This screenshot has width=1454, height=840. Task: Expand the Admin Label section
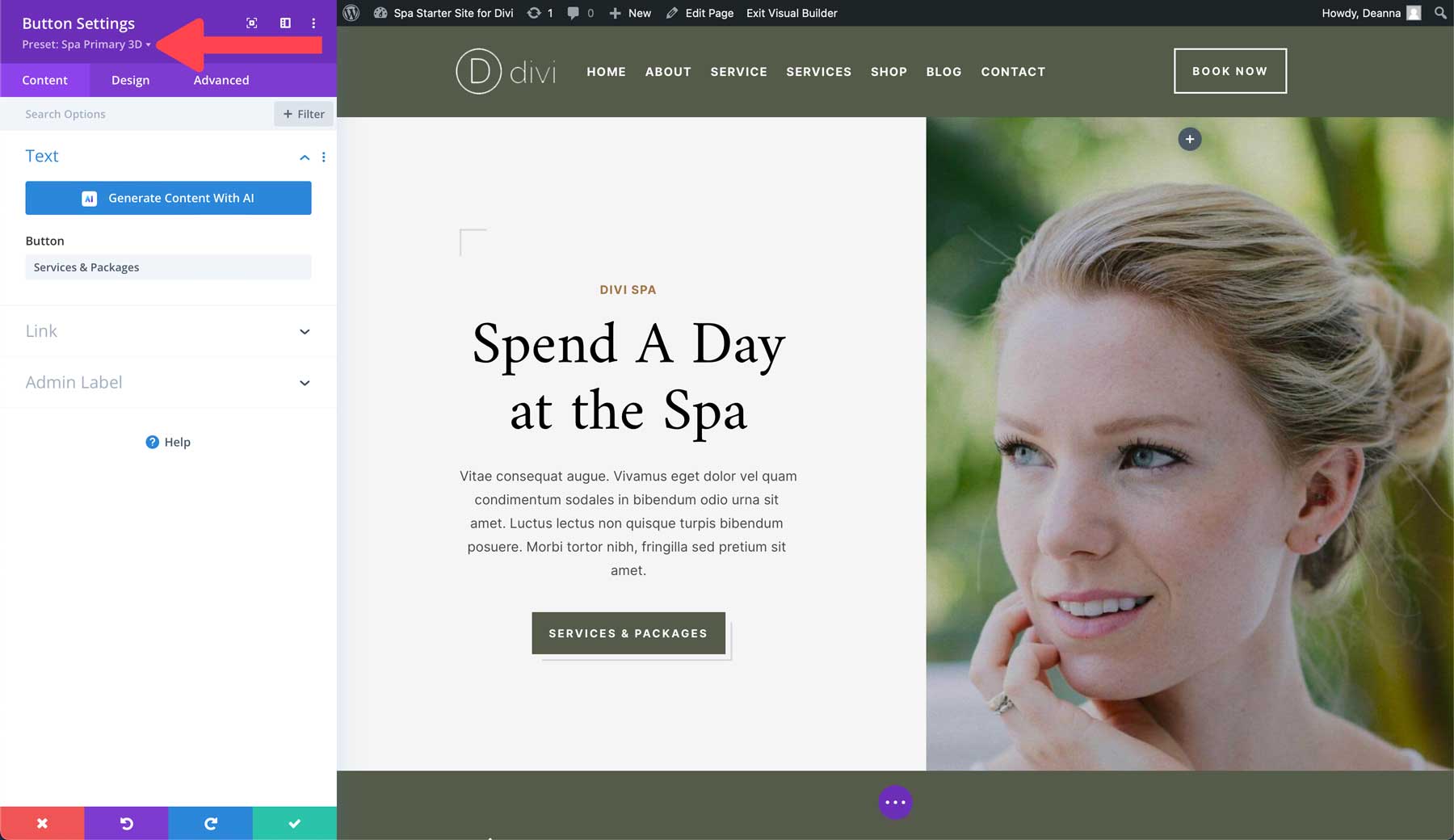168,383
